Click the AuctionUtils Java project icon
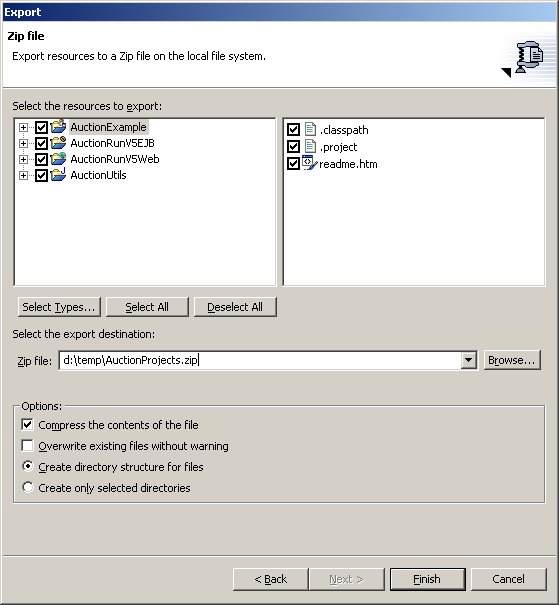The image size is (559, 605). (x=58, y=175)
